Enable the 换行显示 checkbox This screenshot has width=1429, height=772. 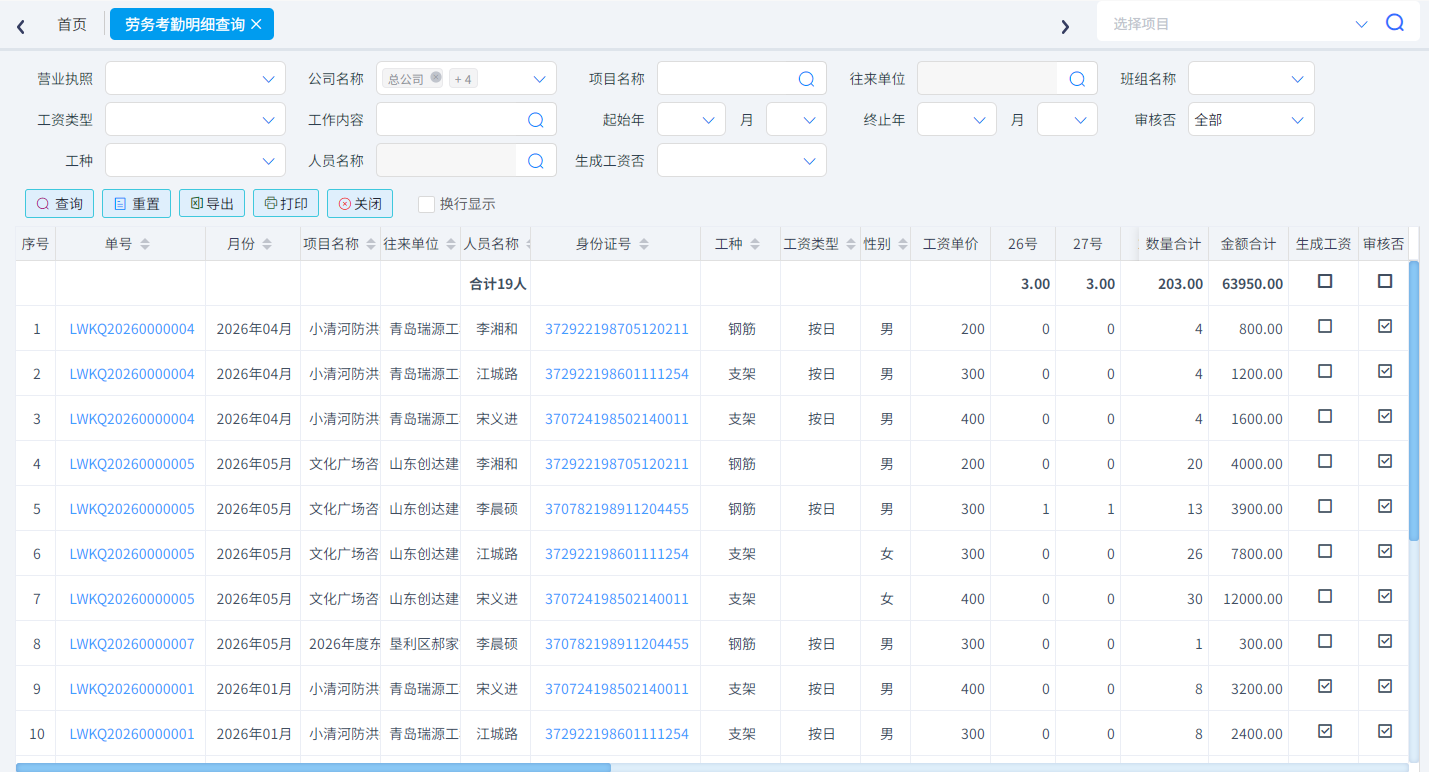(x=426, y=204)
